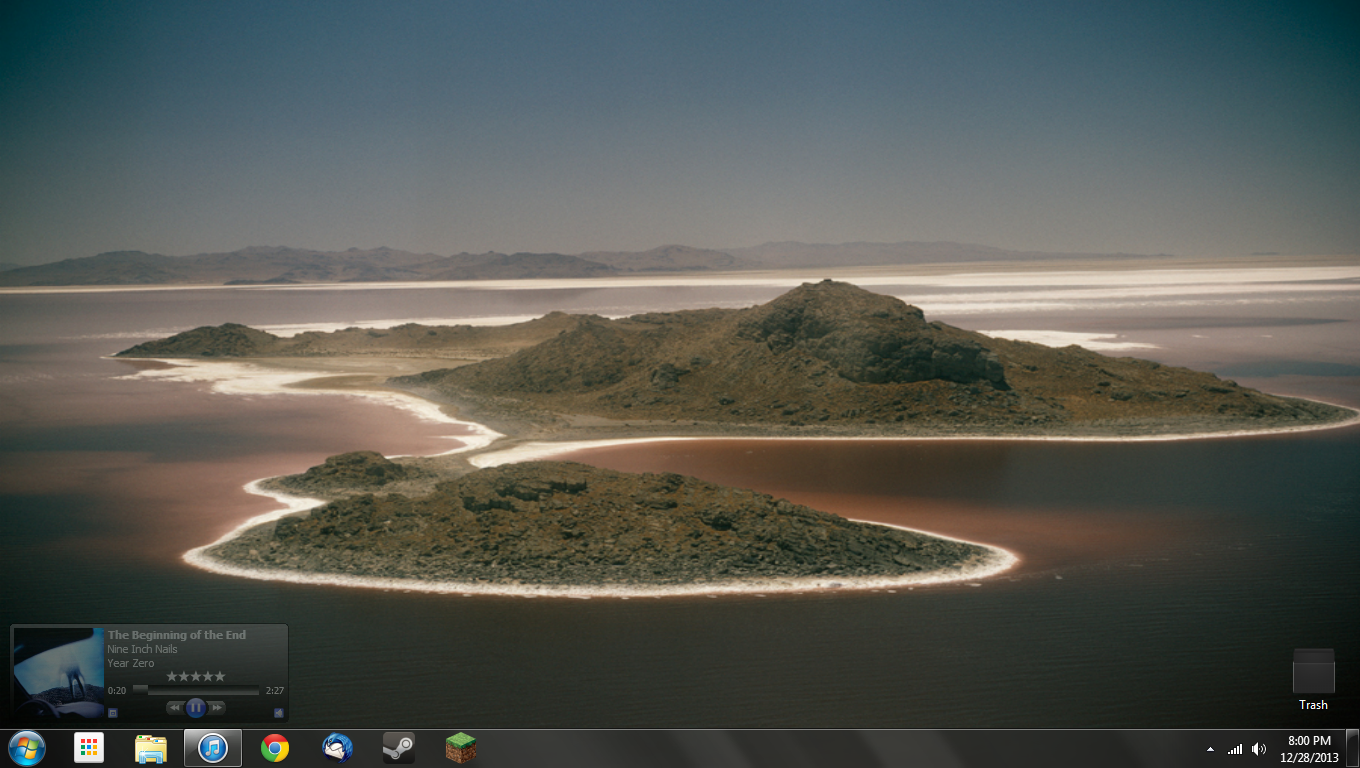1360x768 pixels.
Task: Switch to iTunes on the taskbar
Action: click(213, 748)
